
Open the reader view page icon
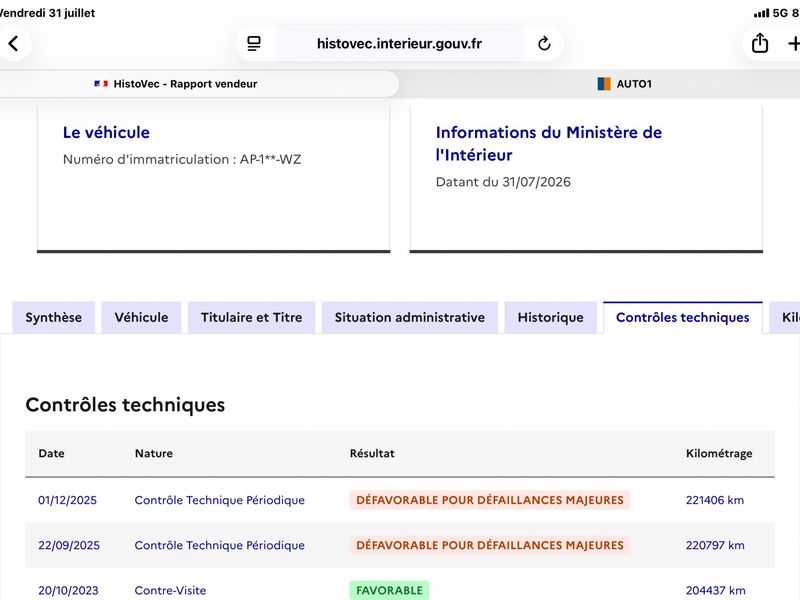254,43
